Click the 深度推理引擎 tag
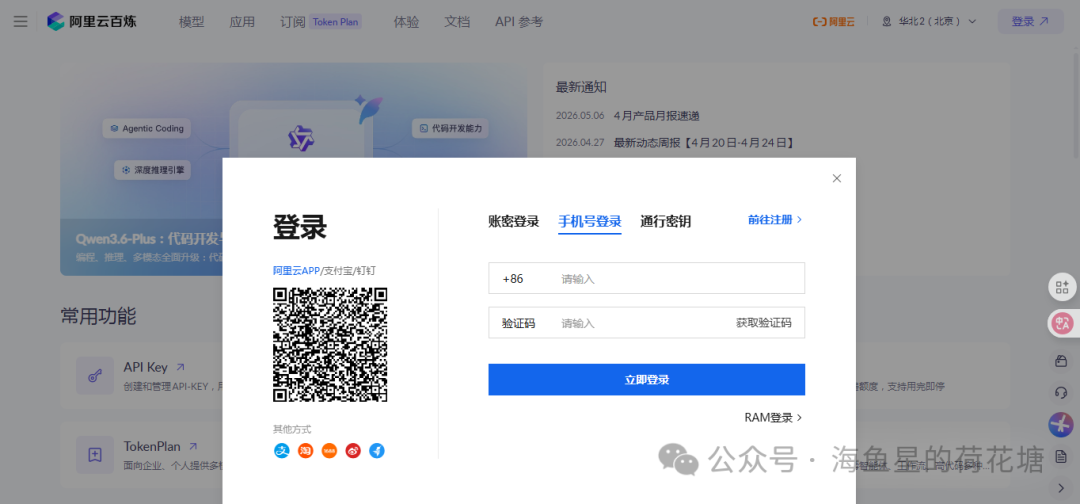 pyautogui.click(x=152, y=169)
